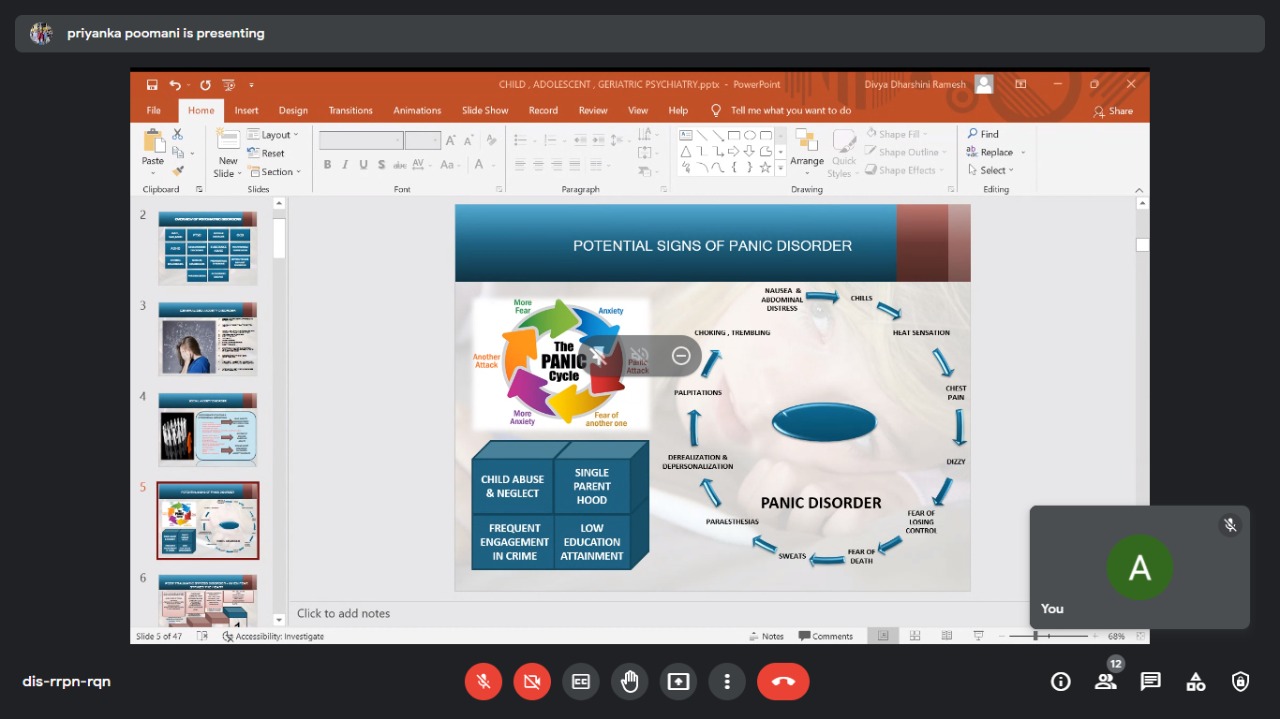This screenshot has height=719, width=1280.
Task: Open Quick Styles gallery
Action: [x=844, y=153]
